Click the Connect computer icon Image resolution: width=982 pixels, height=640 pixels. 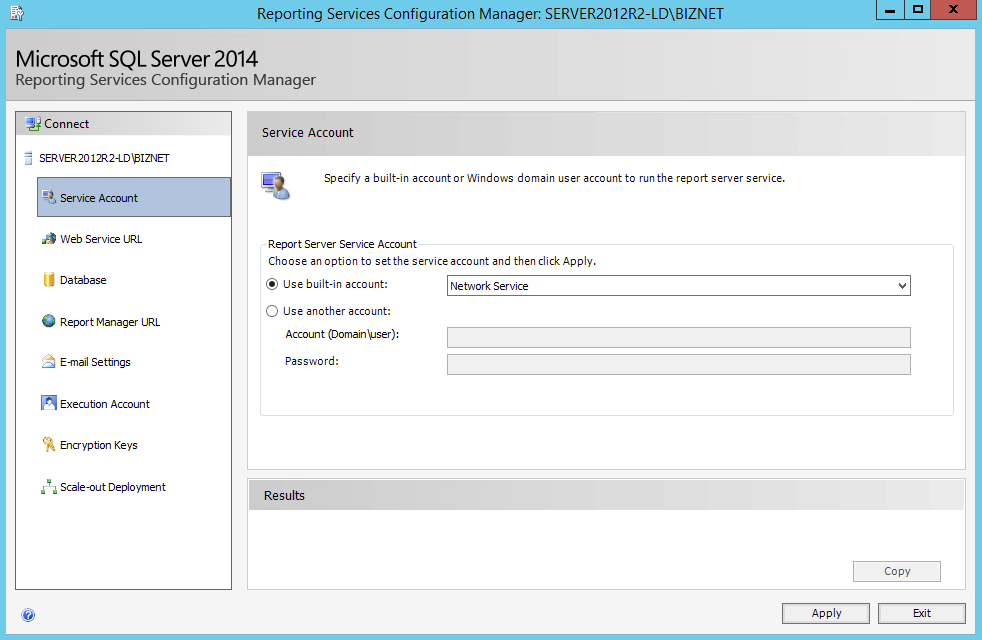point(33,123)
